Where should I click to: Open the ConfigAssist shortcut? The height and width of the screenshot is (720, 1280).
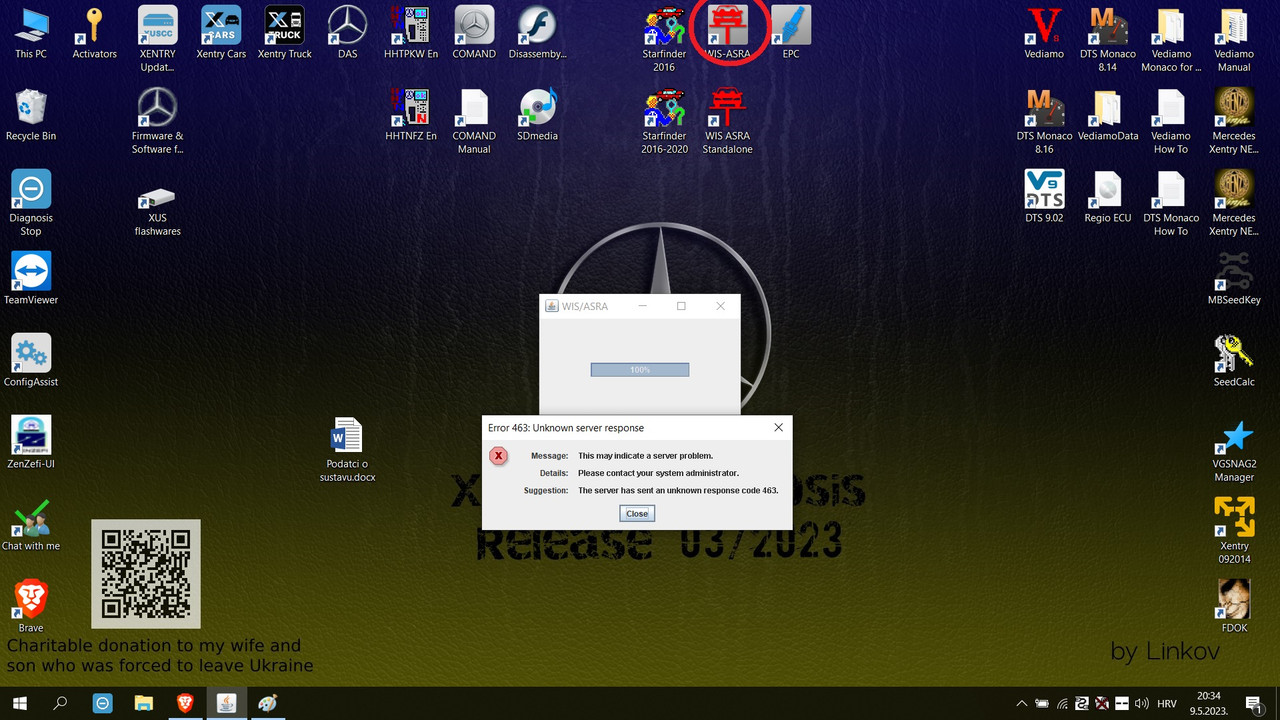[31, 359]
